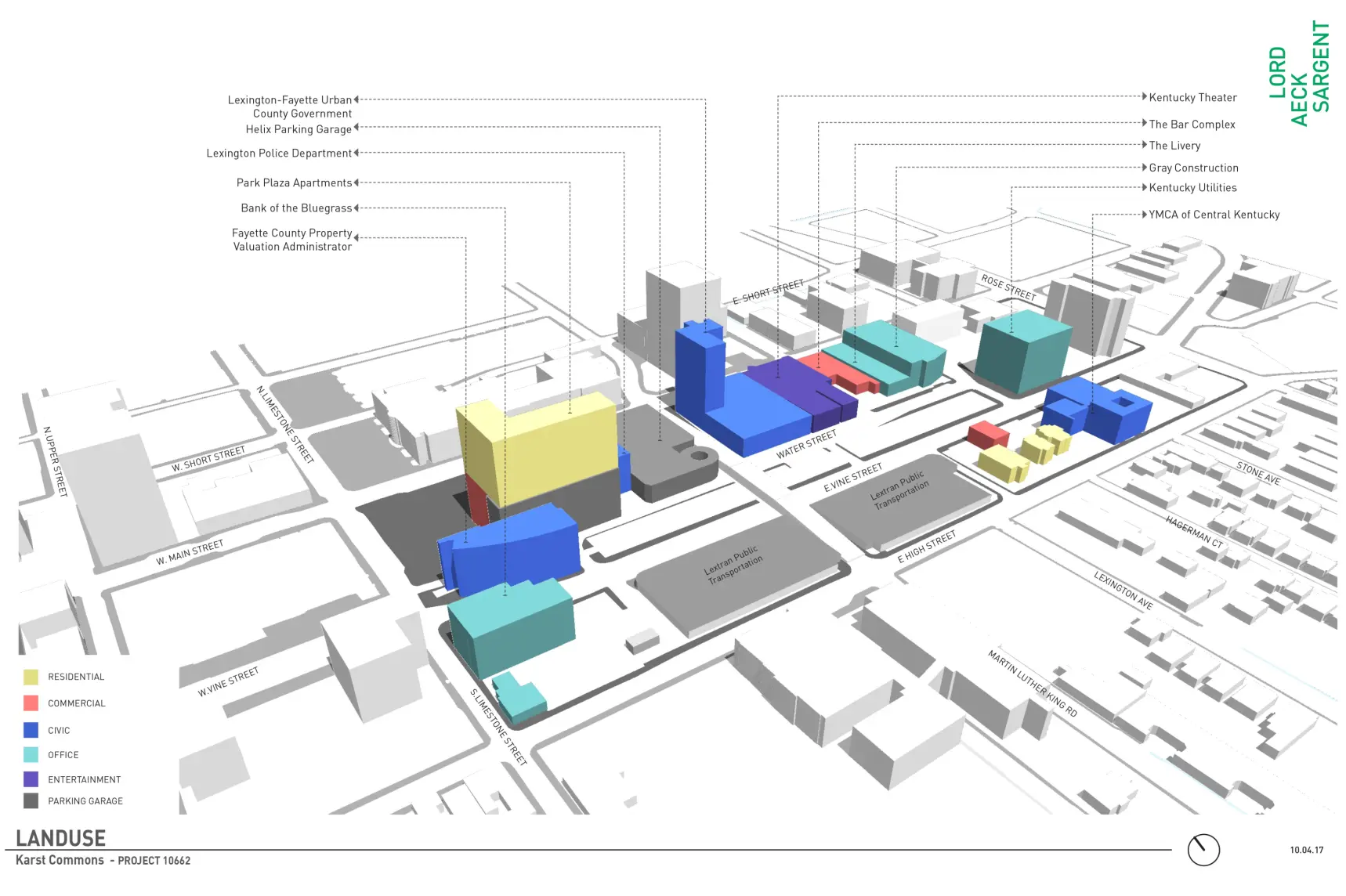Select the Lexington Police Department label
This screenshot has height=896, width=1346.
(279, 154)
